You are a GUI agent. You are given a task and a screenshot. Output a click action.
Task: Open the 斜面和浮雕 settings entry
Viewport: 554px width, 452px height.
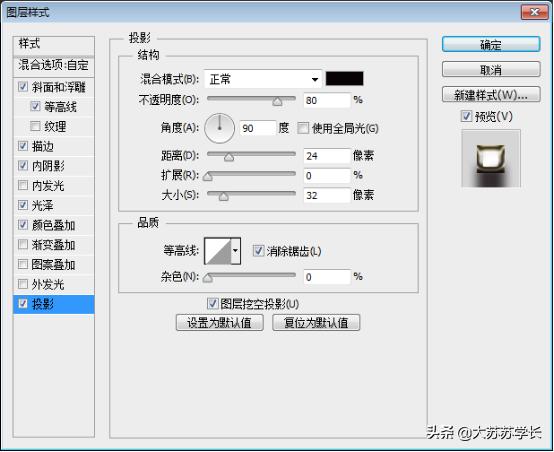[x=59, y=87]
